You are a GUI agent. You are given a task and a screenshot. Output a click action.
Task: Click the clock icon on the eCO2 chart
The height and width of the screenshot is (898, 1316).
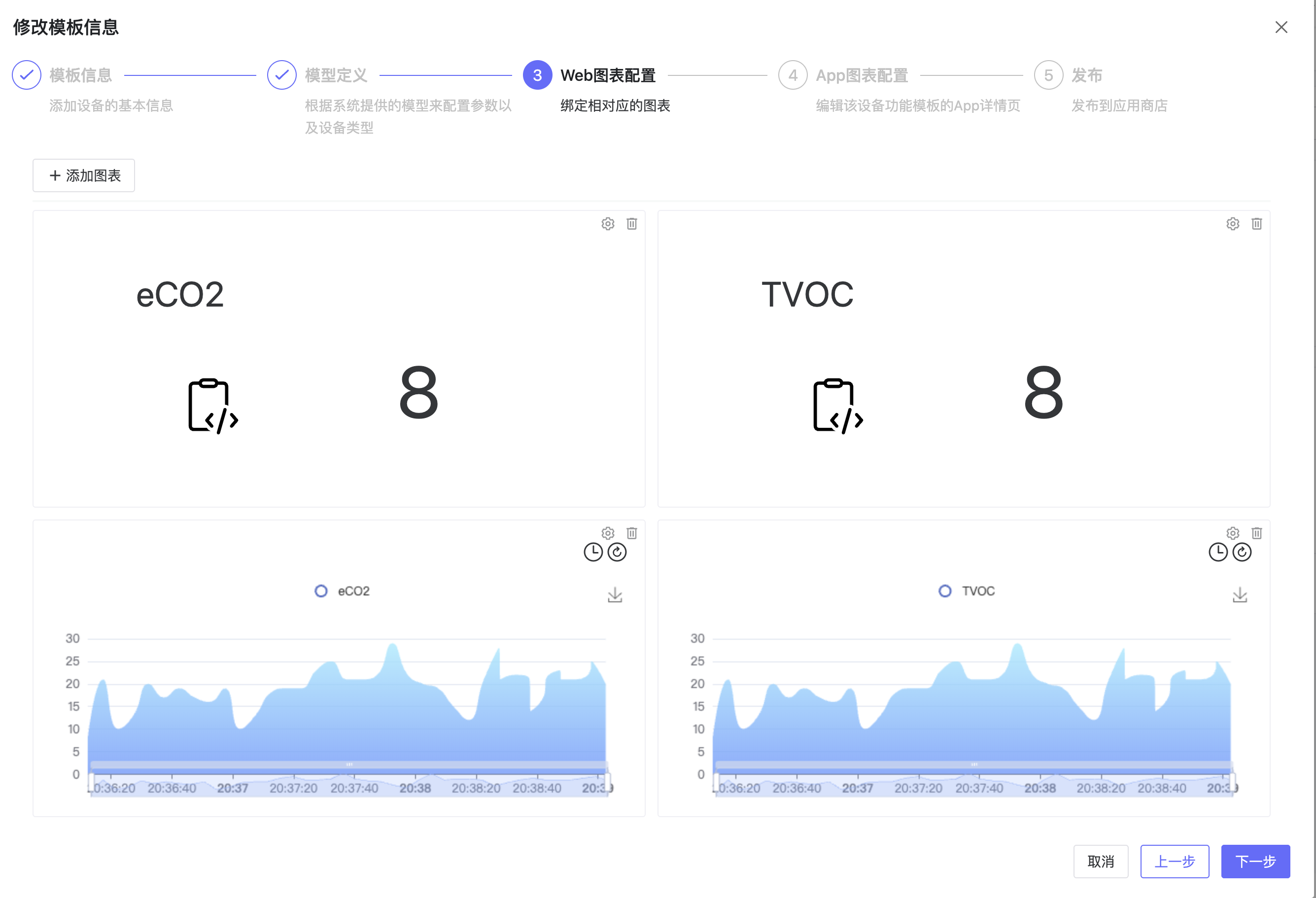pos(593,552)
